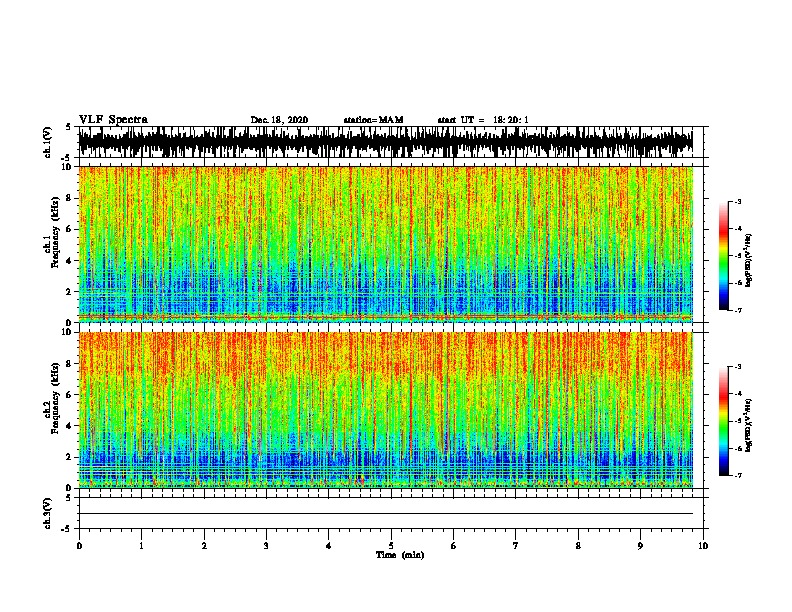
Task: Click inside the ch.2 spectrogram panel
Action: pyautogui.click(x=385, y=410)
